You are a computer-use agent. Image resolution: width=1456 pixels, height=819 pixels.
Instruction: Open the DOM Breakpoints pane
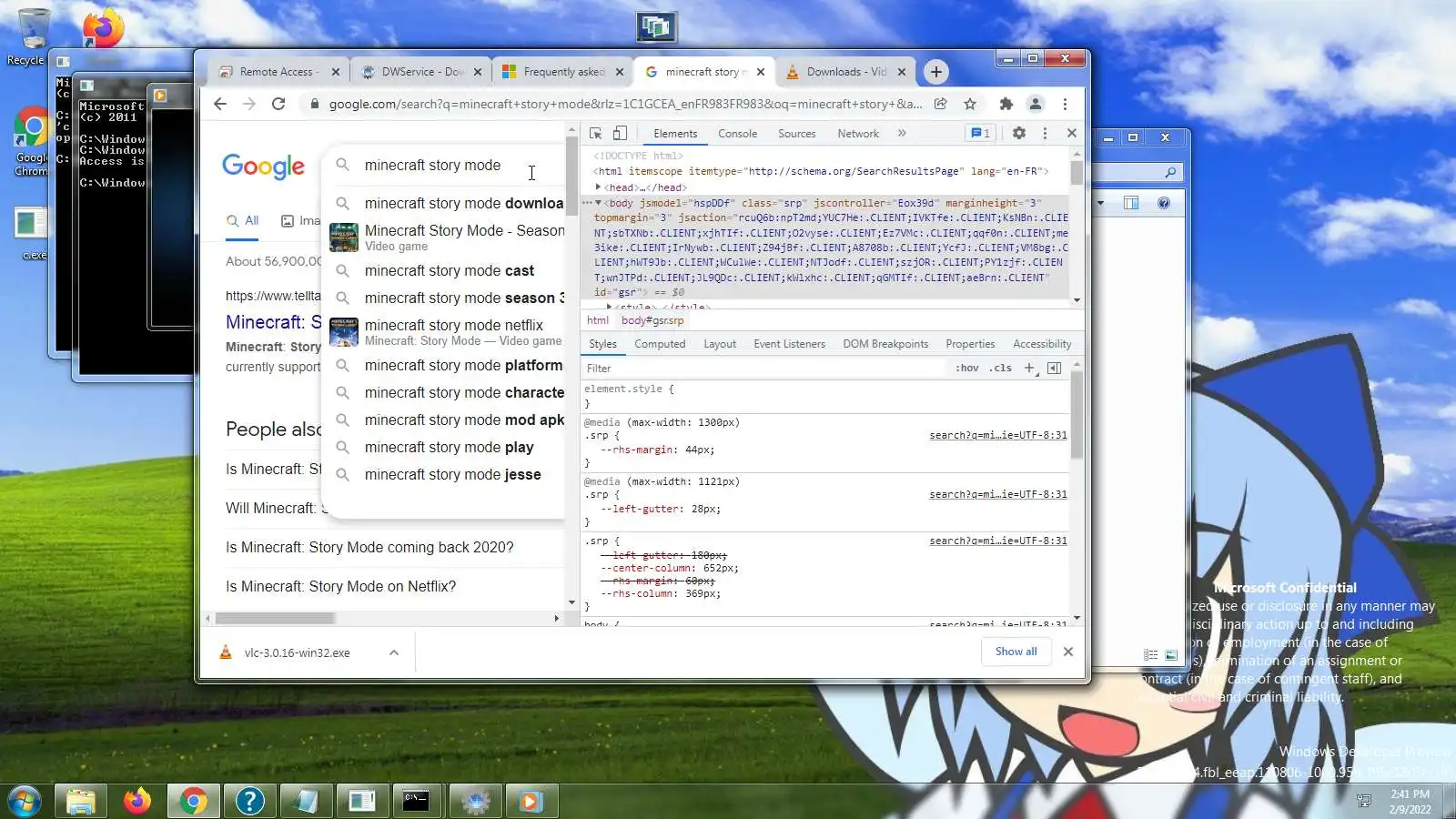[885, 344]
